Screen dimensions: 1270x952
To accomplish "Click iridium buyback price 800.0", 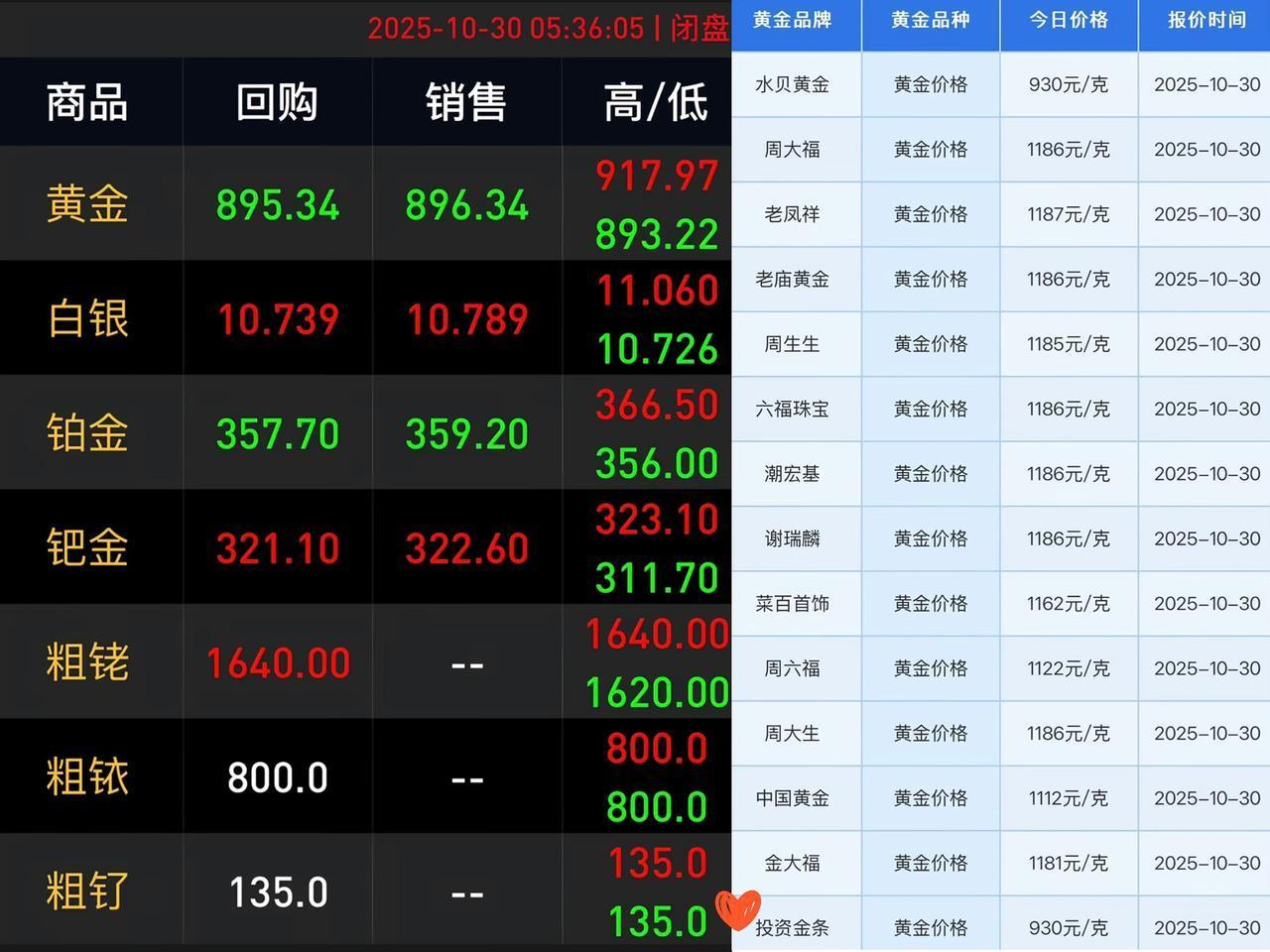I will [278, 778].
